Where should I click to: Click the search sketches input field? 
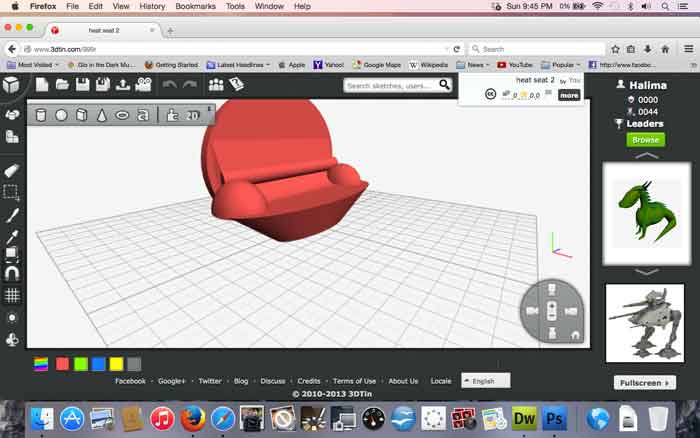pyautogui.click(x=391, y=85)
